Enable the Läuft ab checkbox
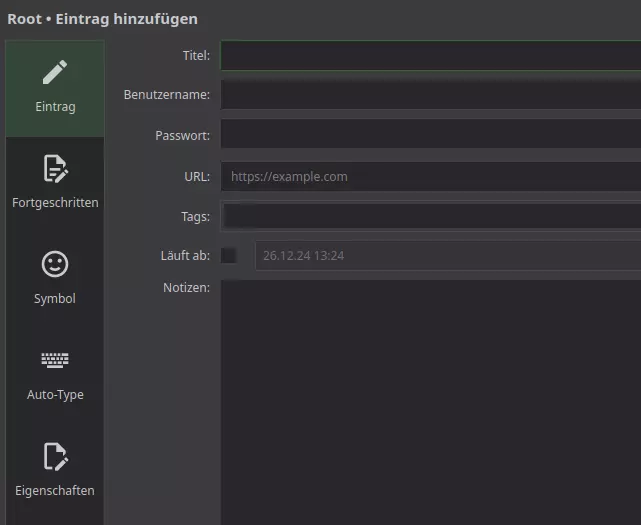641x525 pixels. tap(229, 256)
